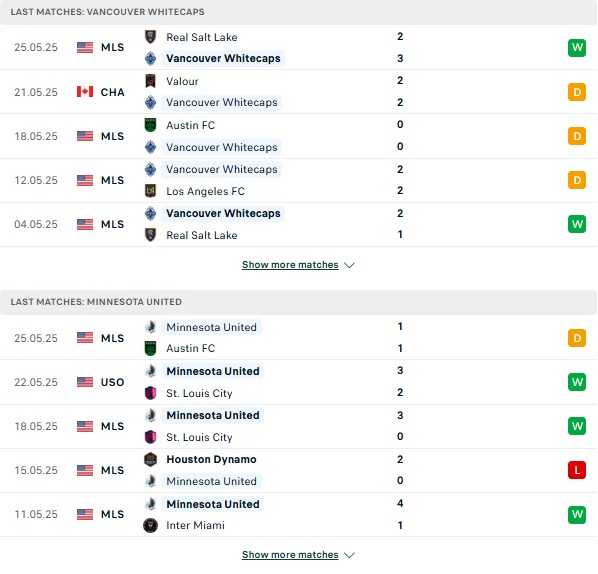The image size is (598, 574).
Task: Open the Show more matches link under Vancouver
Action: (290, 265)
